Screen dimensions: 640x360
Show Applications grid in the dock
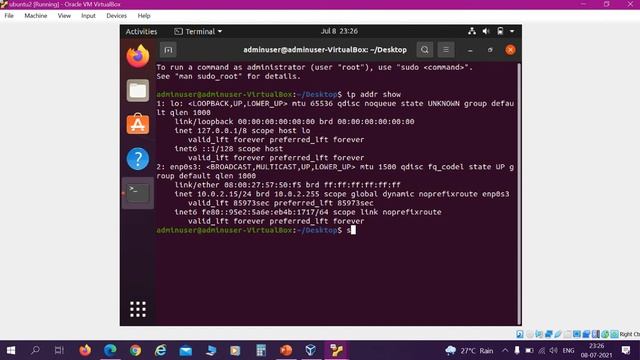138,309
